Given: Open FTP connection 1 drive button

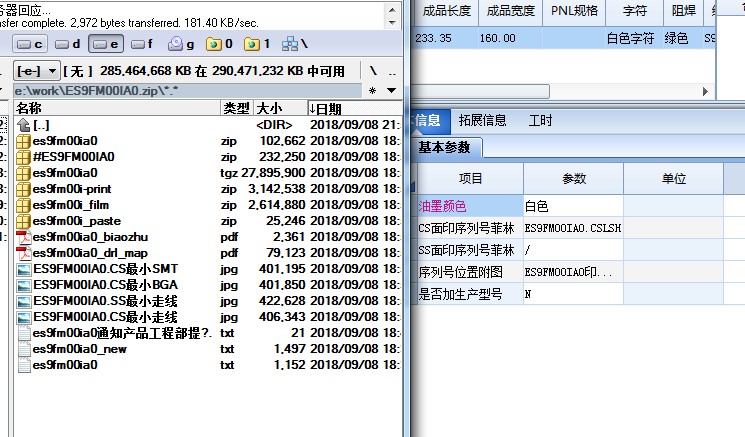Looking at the screenshot, I should pos(257,44).
